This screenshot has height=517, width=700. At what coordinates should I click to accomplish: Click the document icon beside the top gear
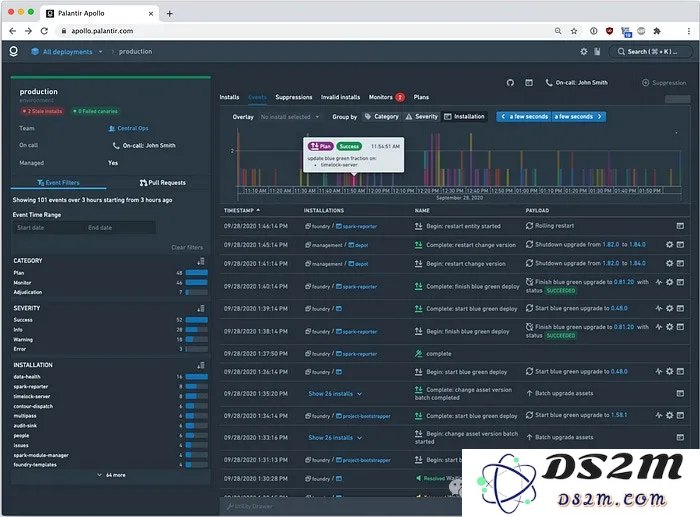coord(597,51)
